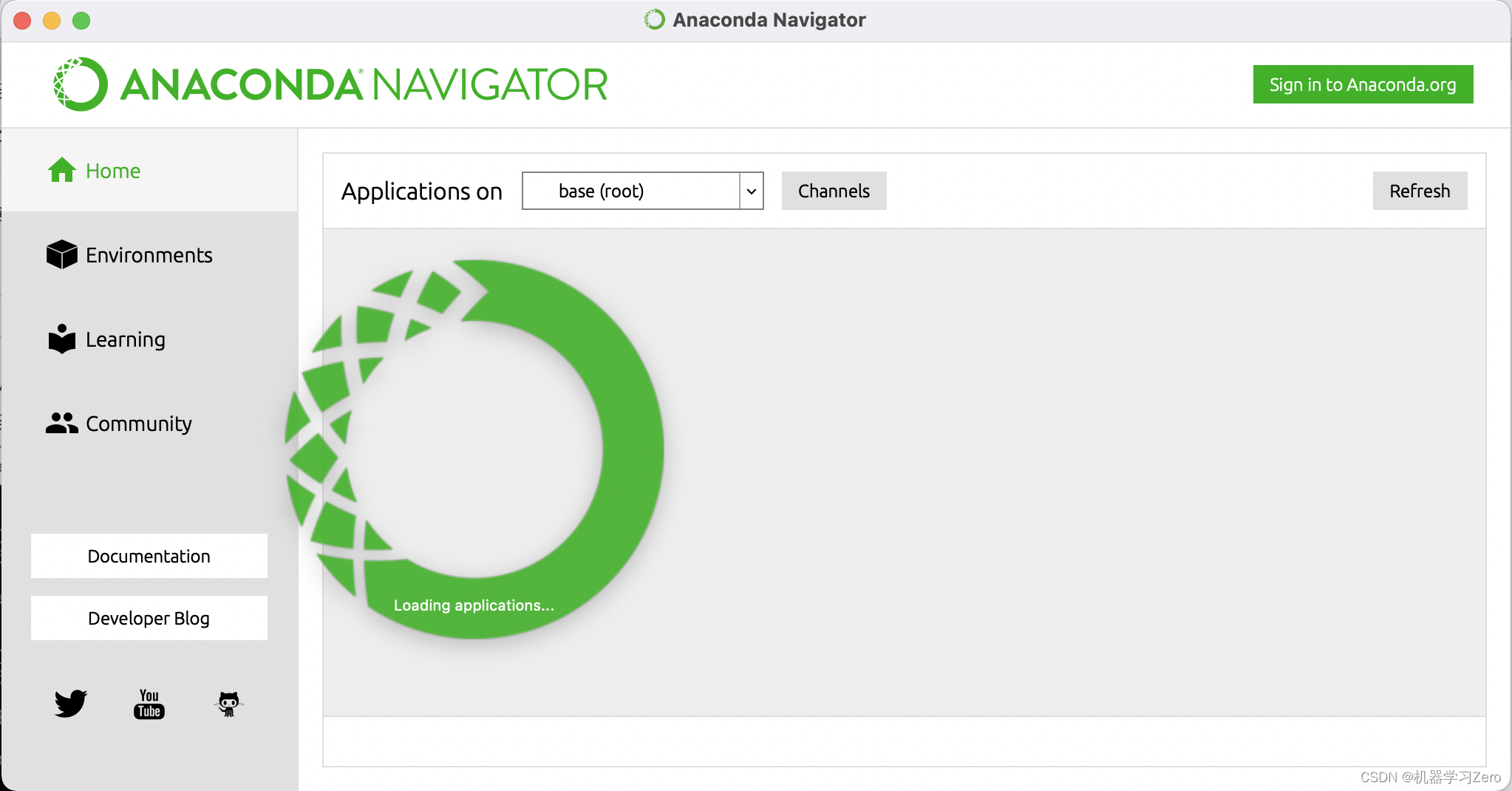This screenshot has height=791, width=1512.
Task: Click the Anaconda Navigator header logo
Action: coord(330,84)
